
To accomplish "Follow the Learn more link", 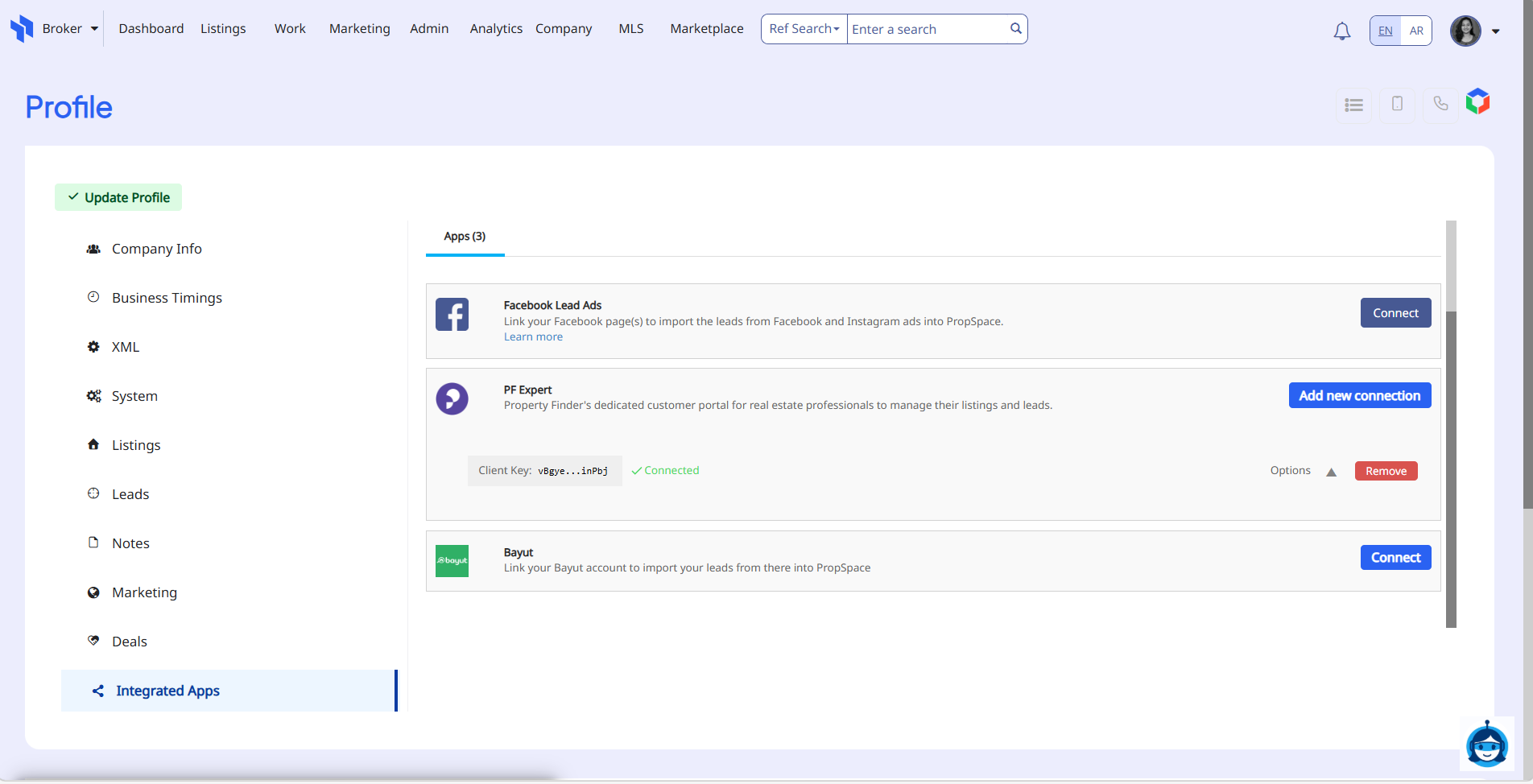I will (533, 337).
